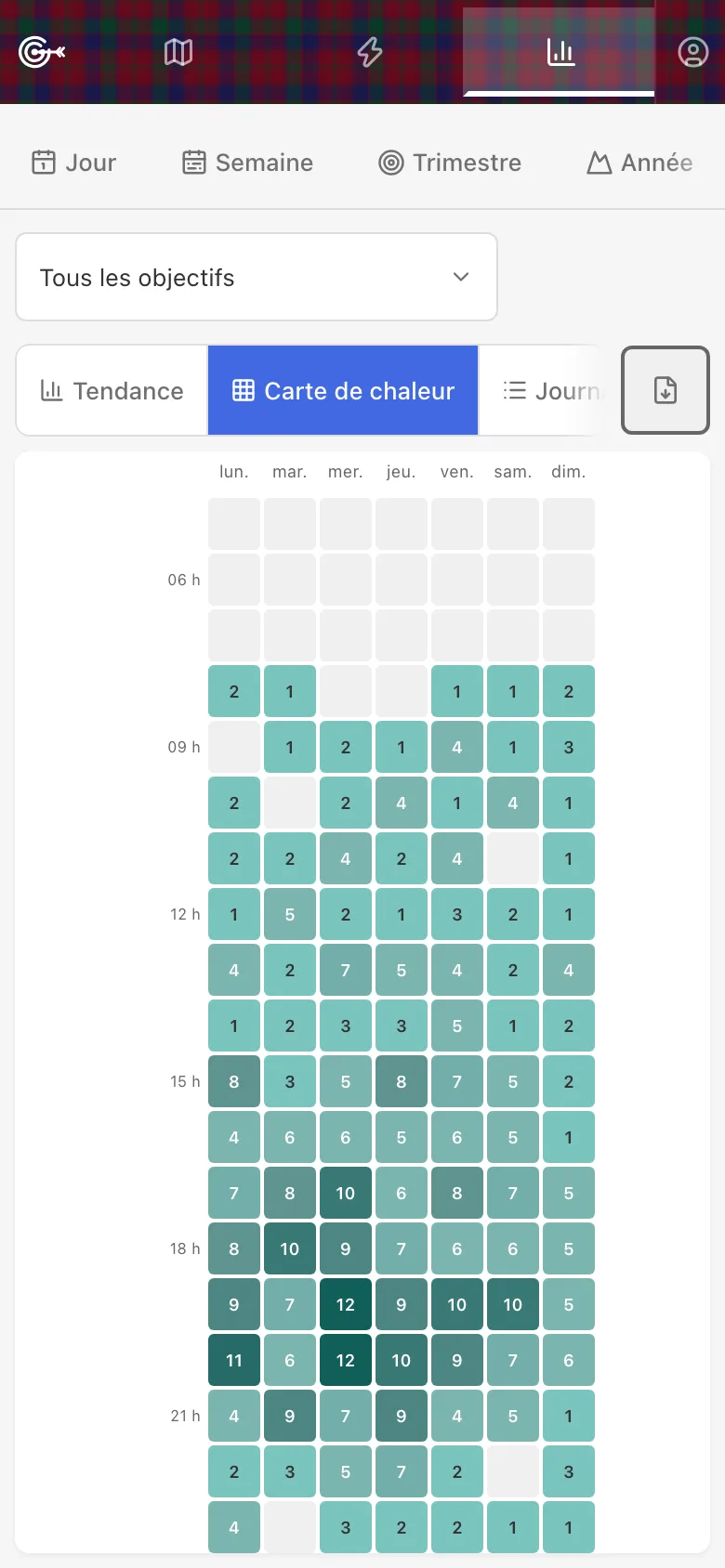This screenshot has width=725, height=1568.
Task: Select the bar chart statistics icon
Action: click(x=560, y=52)
